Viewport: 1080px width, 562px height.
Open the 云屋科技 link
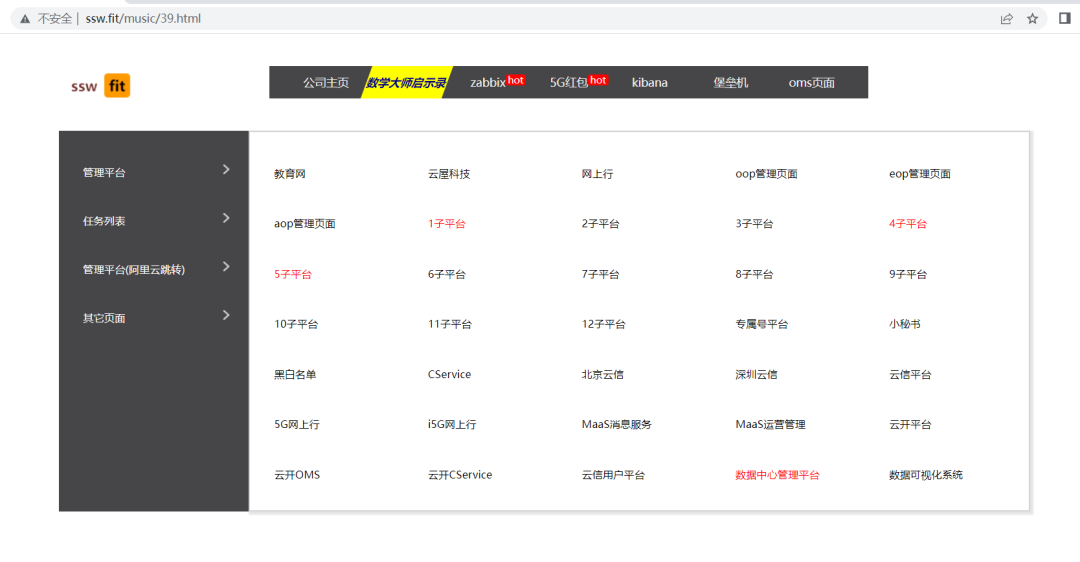point(448,174)
